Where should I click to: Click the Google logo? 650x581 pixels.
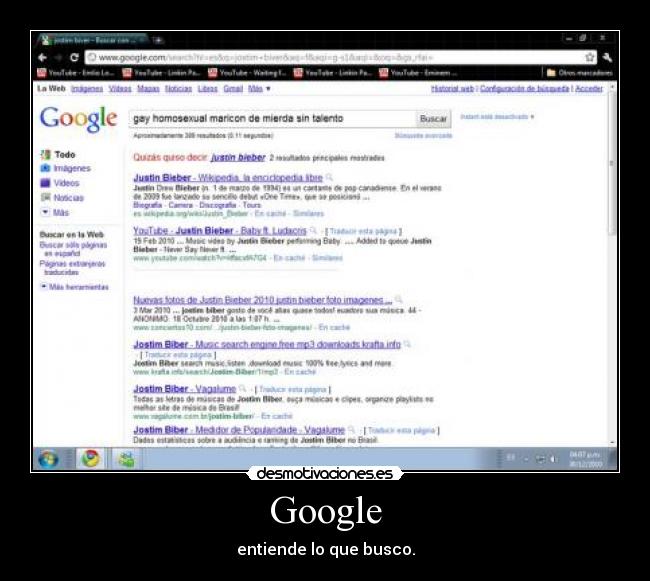(x=78, y=119)
